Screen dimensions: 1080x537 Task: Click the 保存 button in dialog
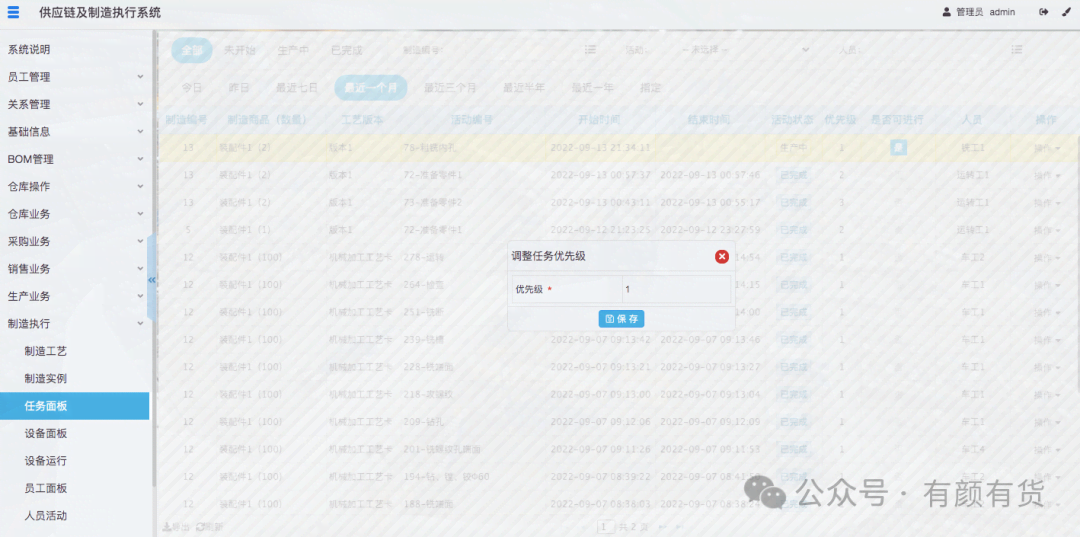[621, 319]
